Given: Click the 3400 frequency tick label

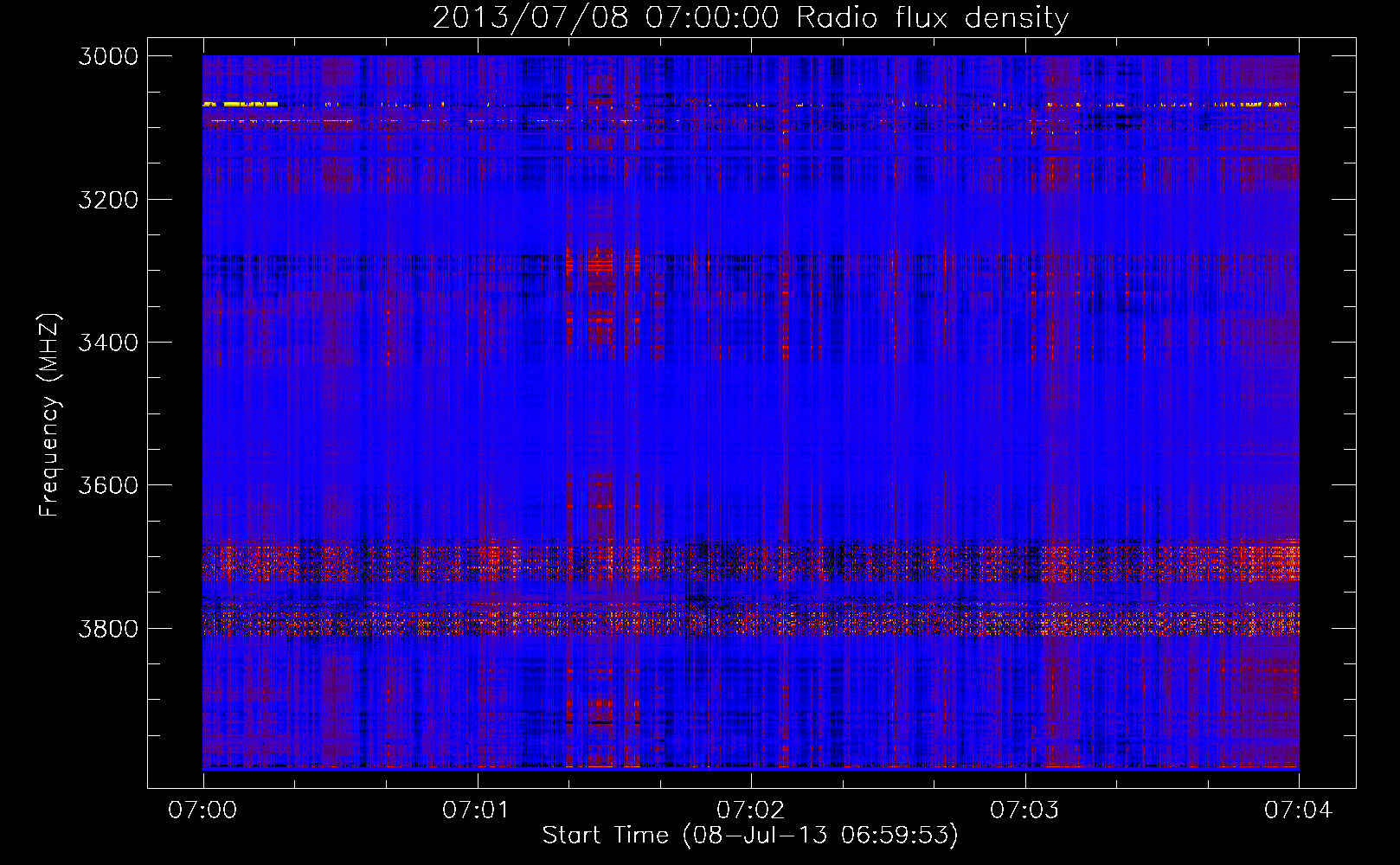Looking at the screenshot, I should [108, 343].
